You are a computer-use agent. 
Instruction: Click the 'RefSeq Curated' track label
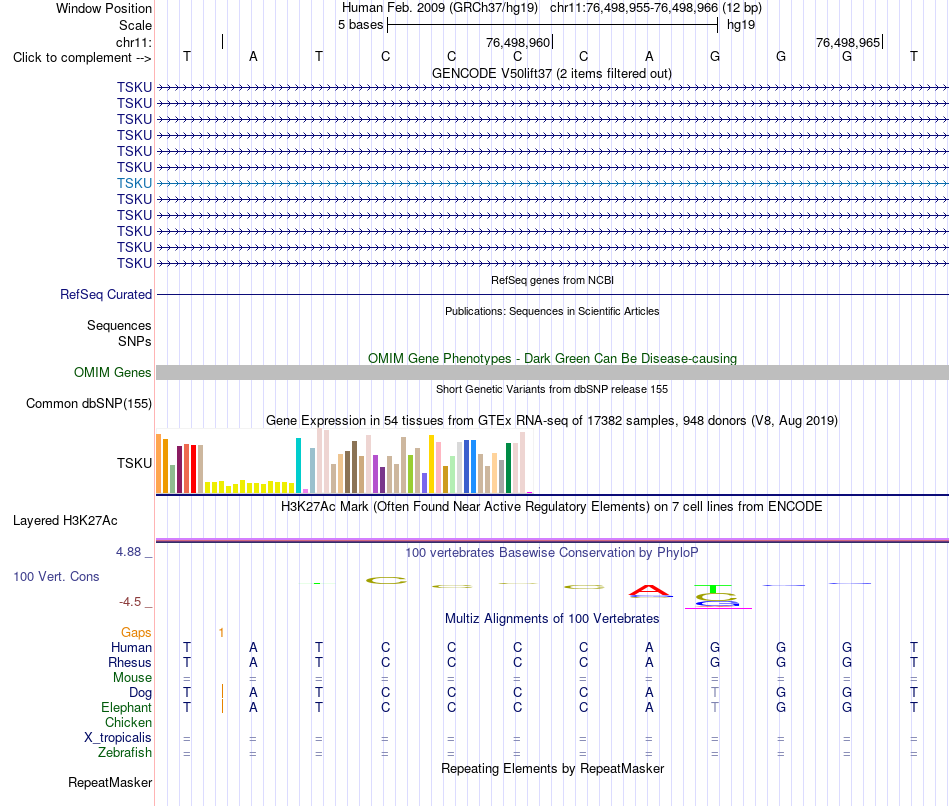click(106, 295)
